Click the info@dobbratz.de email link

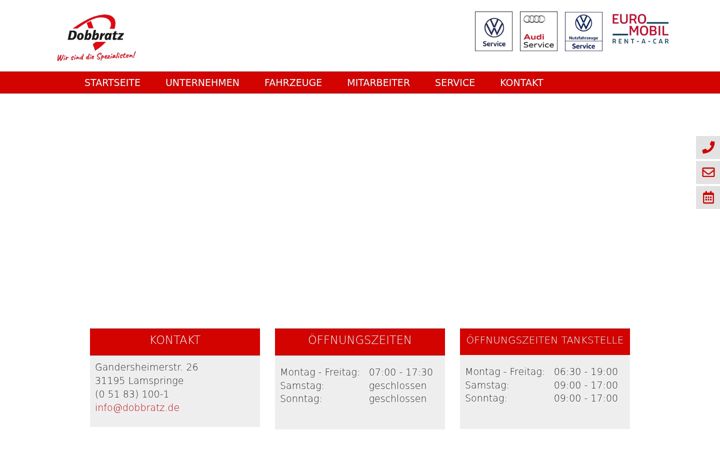(x=137, y=408)
